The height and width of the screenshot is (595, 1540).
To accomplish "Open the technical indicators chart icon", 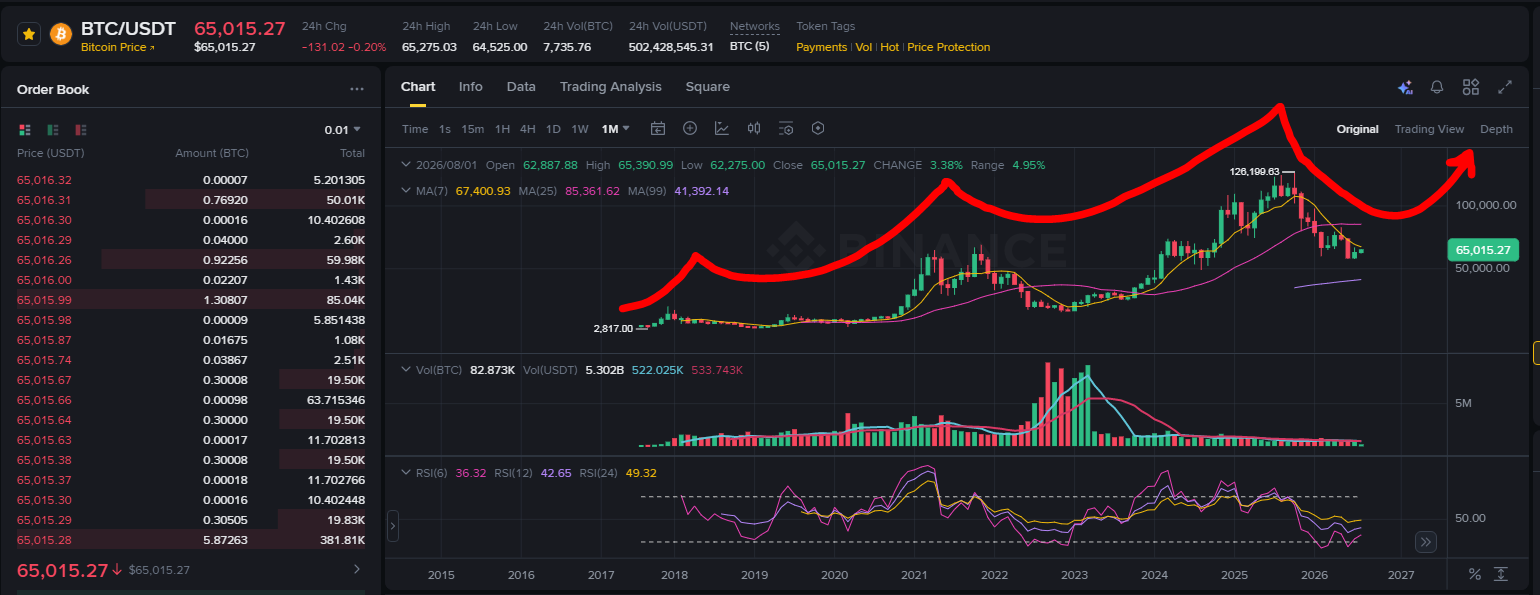I will [x=722, y=128].
